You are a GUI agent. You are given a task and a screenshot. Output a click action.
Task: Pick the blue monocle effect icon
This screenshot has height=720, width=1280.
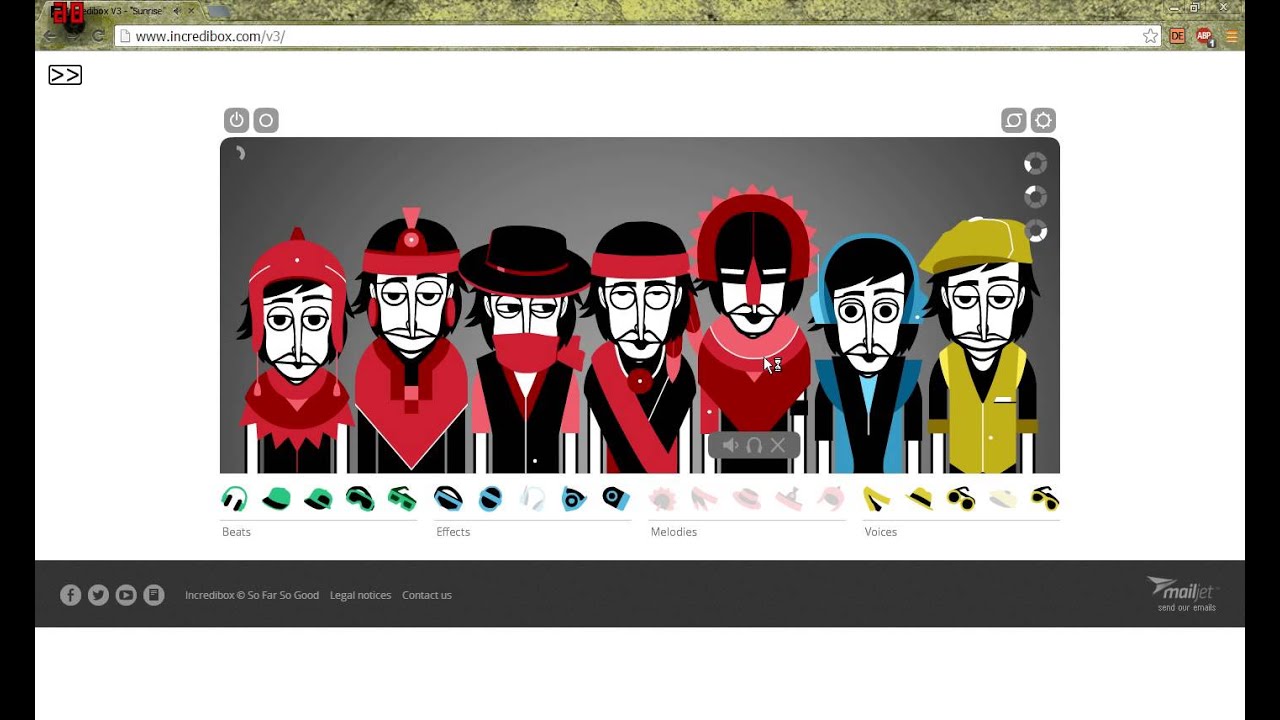(574, 498)
